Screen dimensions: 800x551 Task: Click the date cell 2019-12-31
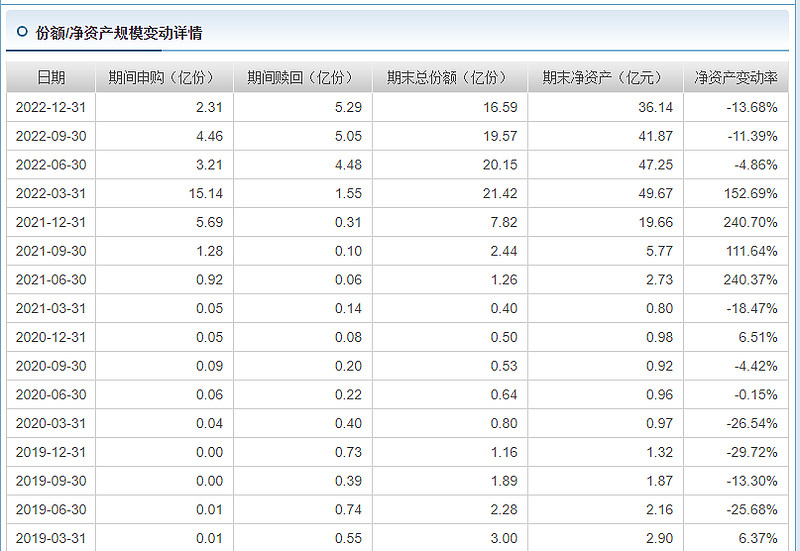pos(51,452)
